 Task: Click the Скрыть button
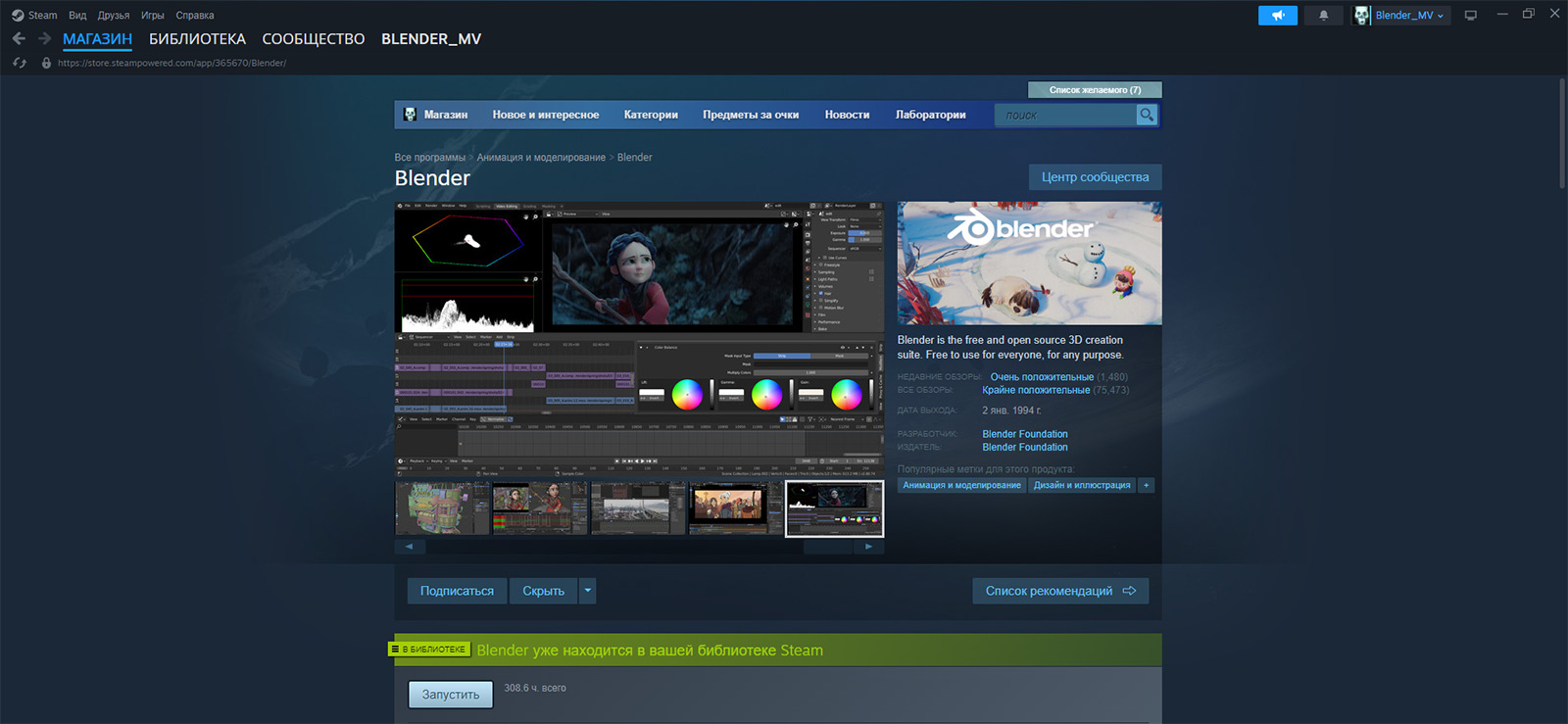[543, 591]
